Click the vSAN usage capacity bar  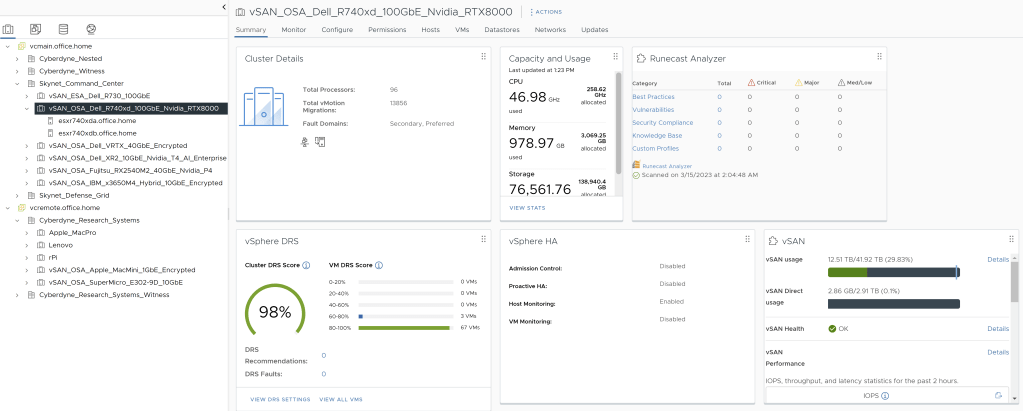click(x=893, y=273)
